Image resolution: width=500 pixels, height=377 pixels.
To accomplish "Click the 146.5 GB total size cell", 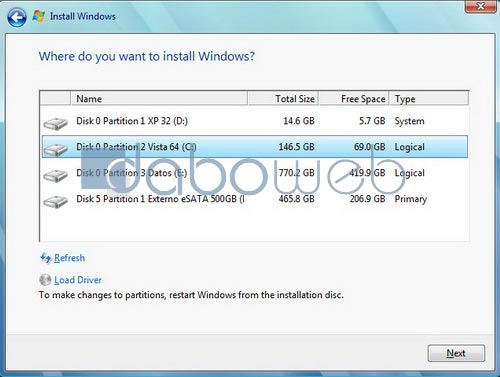I will (296, 147).
